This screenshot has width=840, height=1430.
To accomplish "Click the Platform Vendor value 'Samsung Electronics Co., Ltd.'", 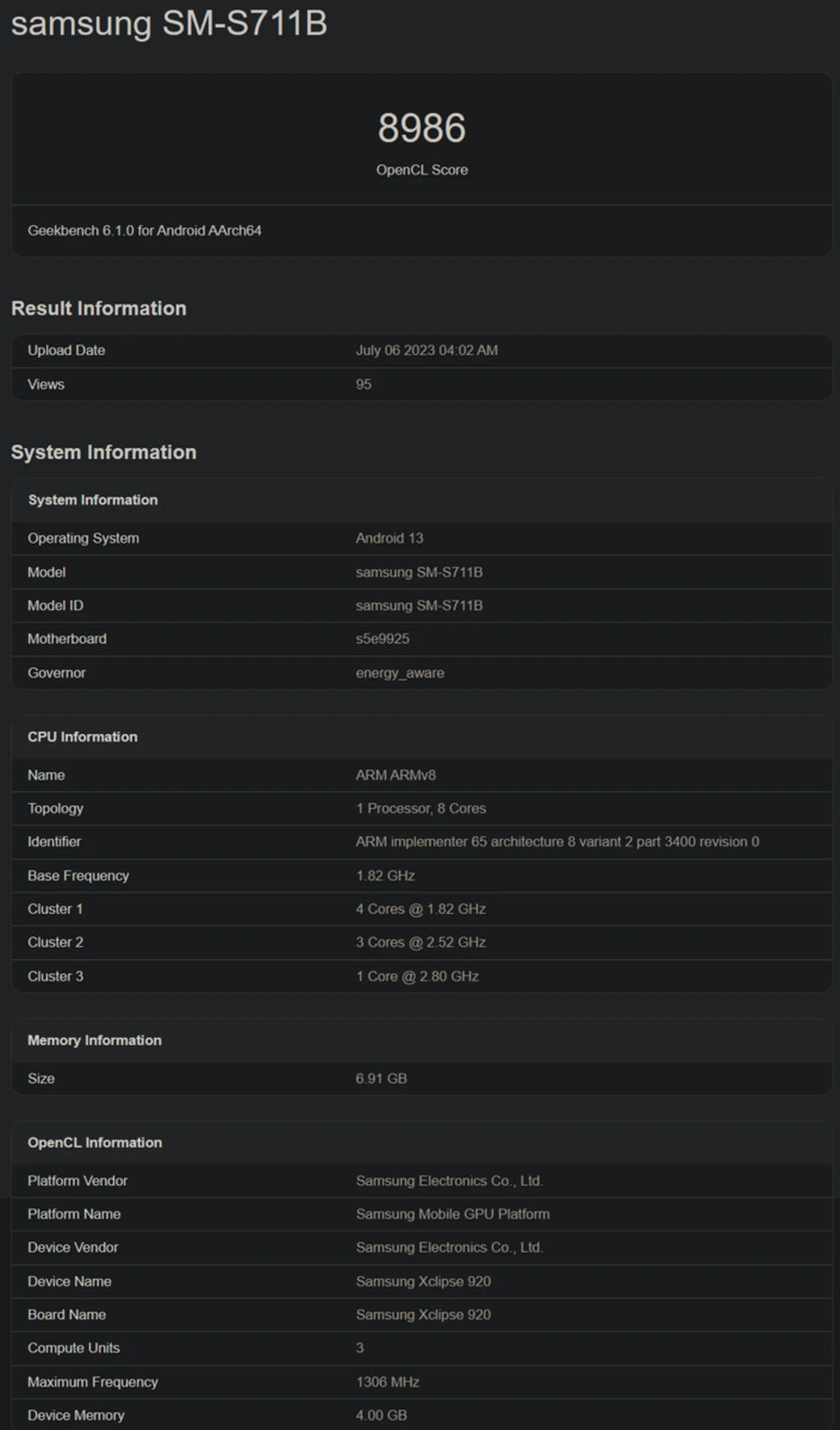I will (450, 1181).
